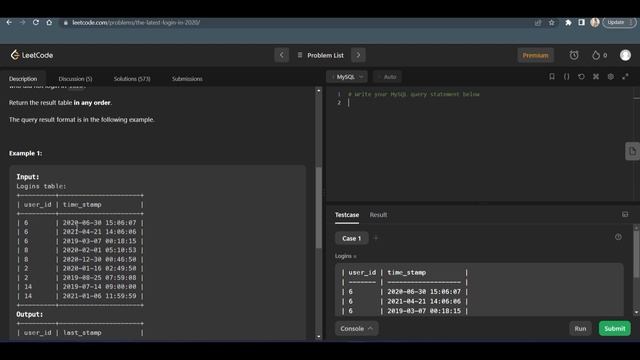640x360 pixels.
Task: Open the notes icon at right edge
Action: (632, 151)
